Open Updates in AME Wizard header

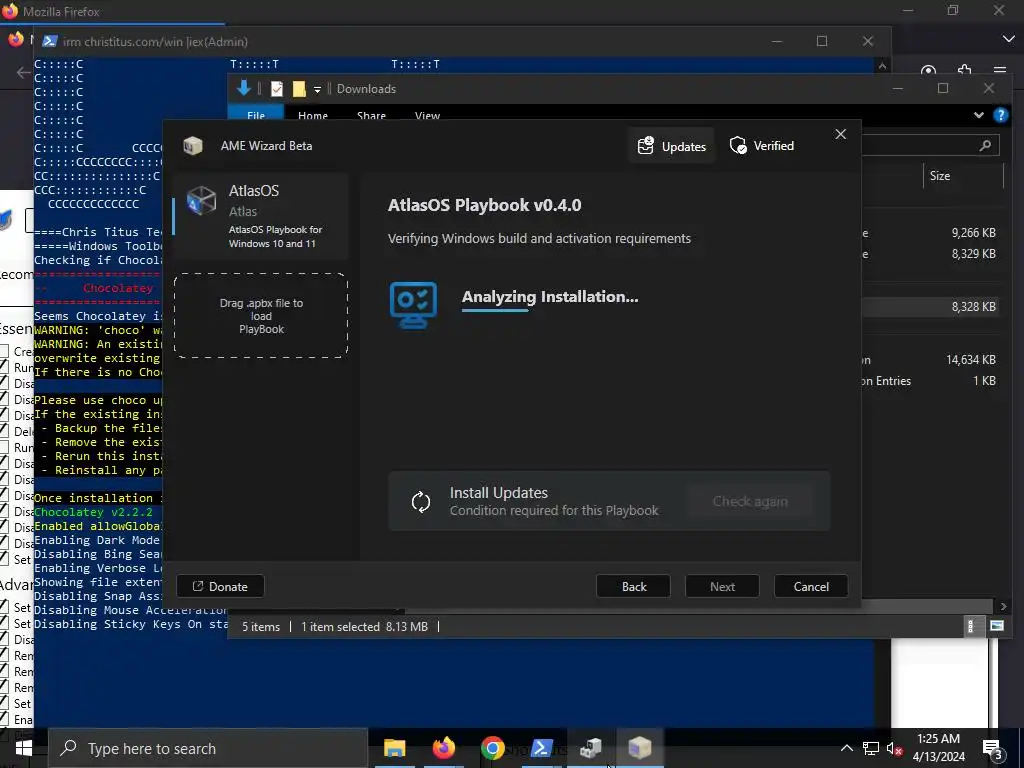(x=671, y=146)
